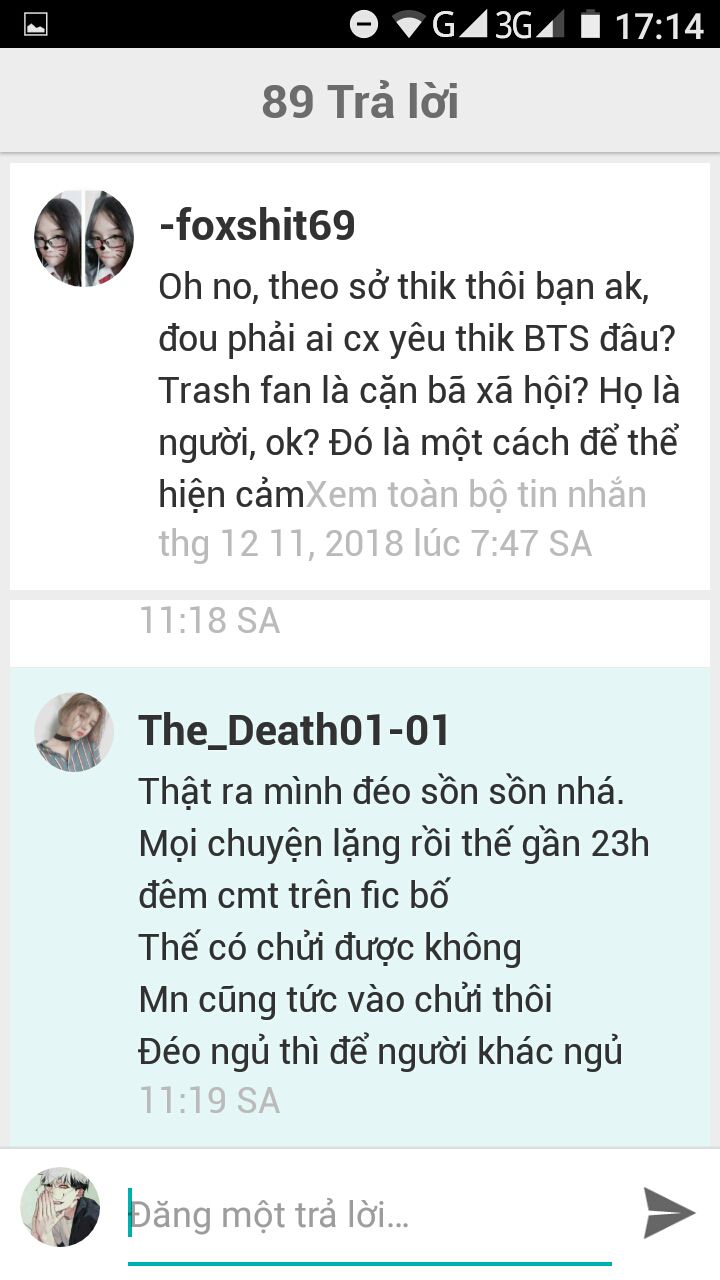This screenshot has height=1280, width=720.
Task: Open -foxshit69 profile avatar
Action: coord(84,239)
